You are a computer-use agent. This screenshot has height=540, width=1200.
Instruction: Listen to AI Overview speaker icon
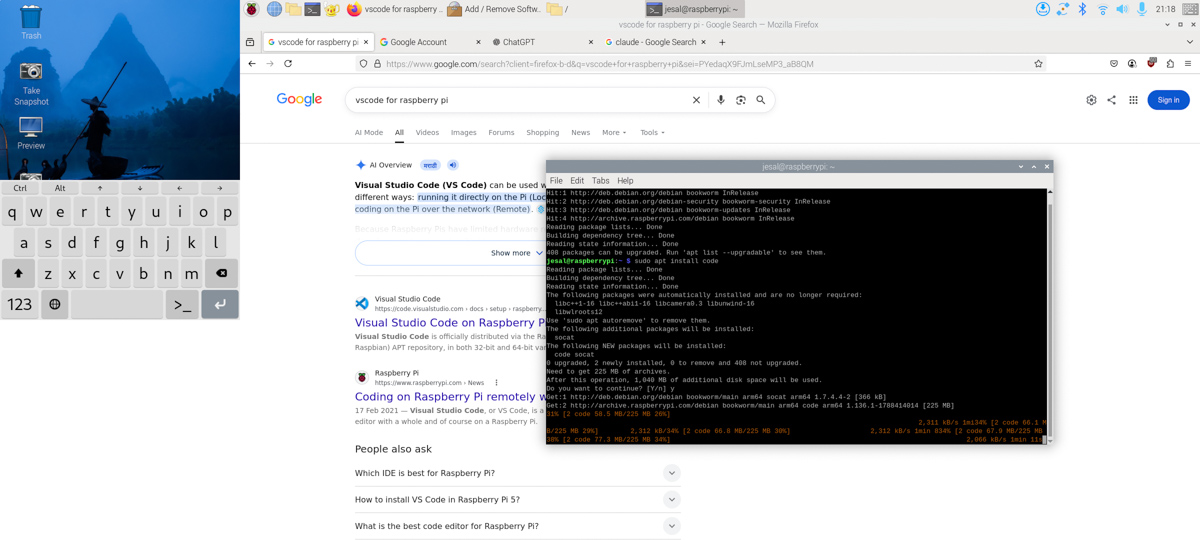click(452, 165)
